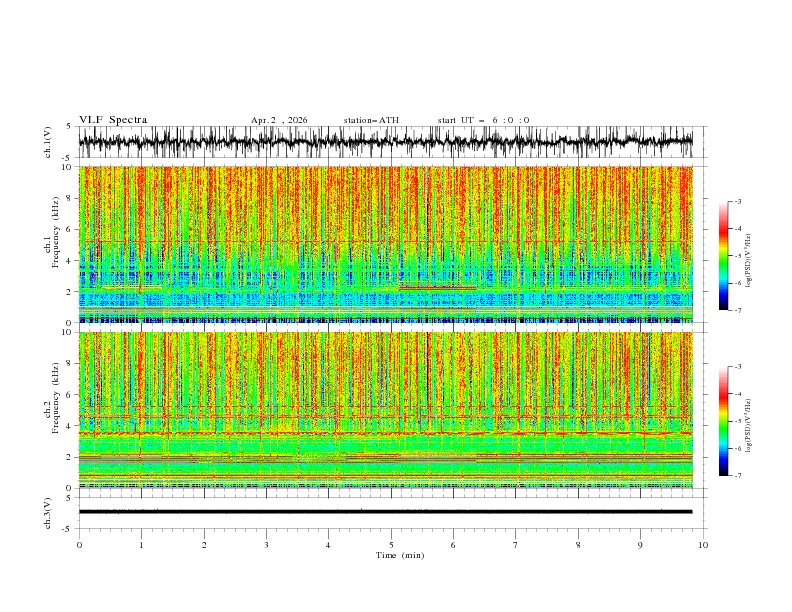Click the "-7" label on ch.2 color bar
This screenshot has width=792, height=612.
[x=737, y=476]
